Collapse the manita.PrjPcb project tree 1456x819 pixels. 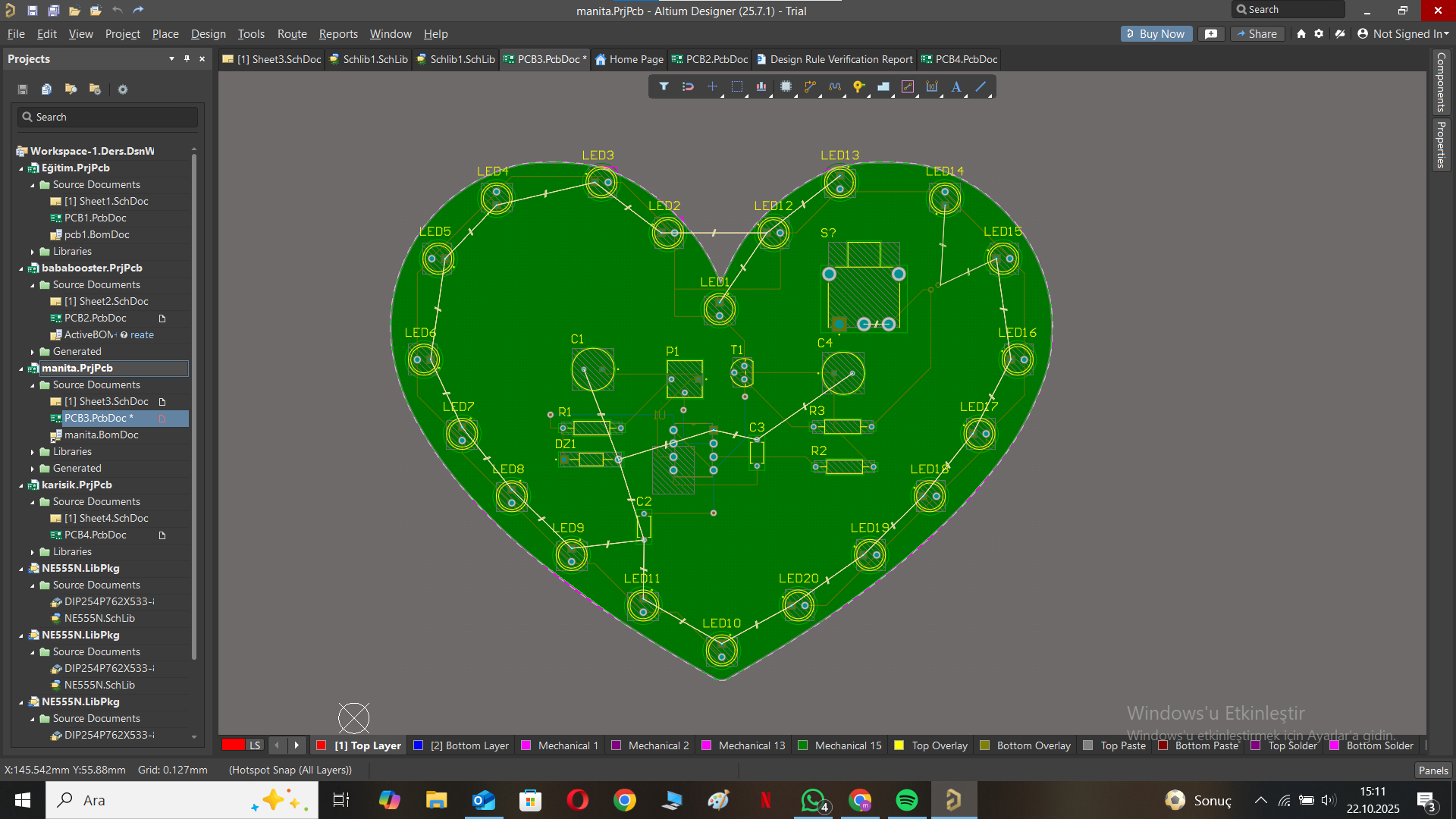pos(21,369)
